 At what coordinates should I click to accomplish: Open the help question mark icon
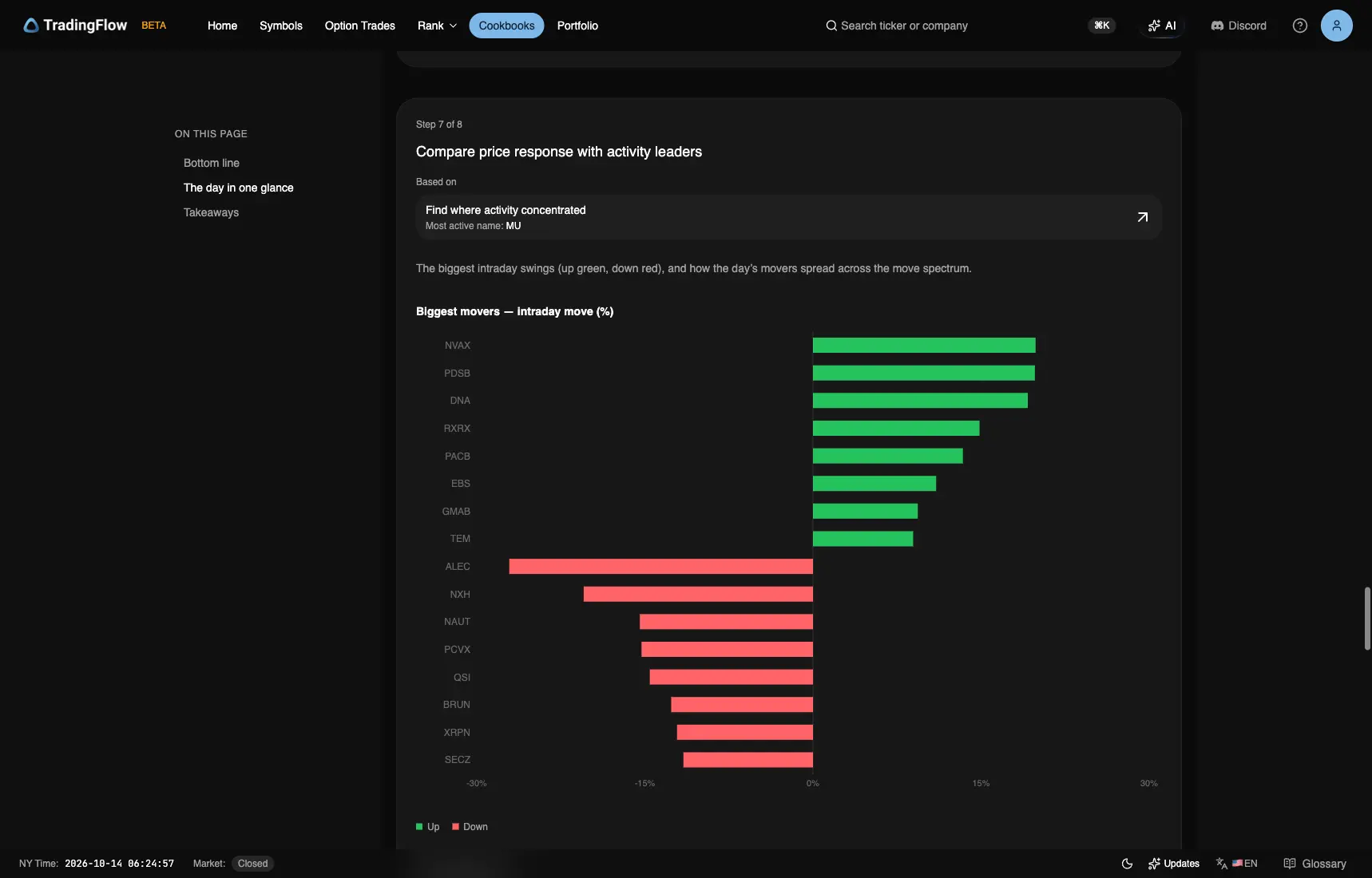pos(1299,26)
